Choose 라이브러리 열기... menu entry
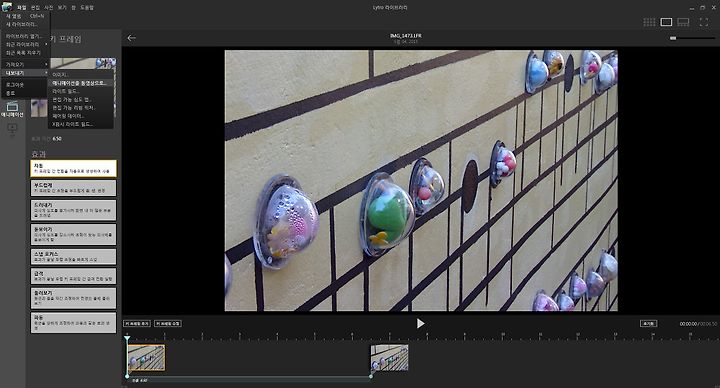720x388 pixels. tap(25, 36)
